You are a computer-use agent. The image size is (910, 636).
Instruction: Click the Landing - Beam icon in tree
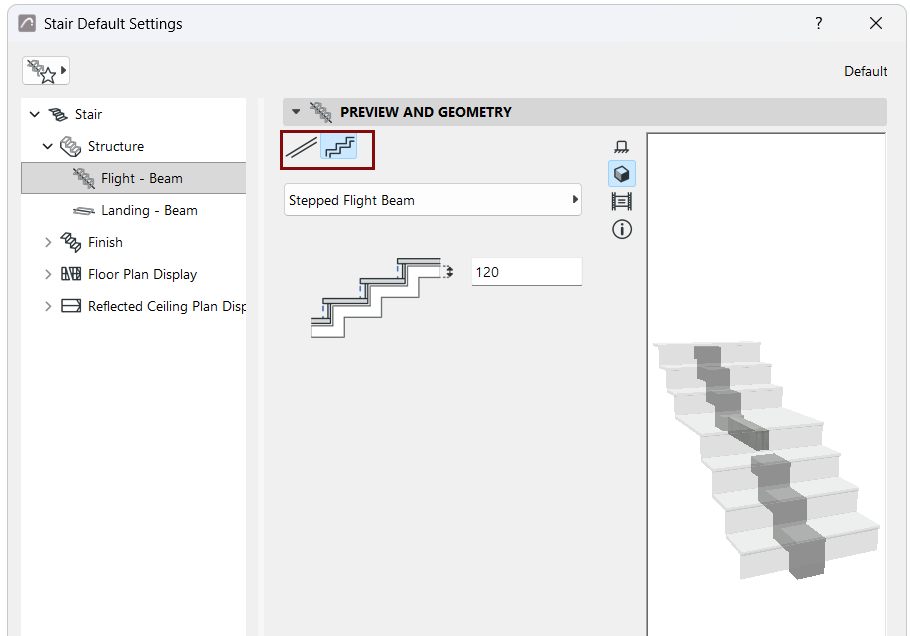click(84, 211)
